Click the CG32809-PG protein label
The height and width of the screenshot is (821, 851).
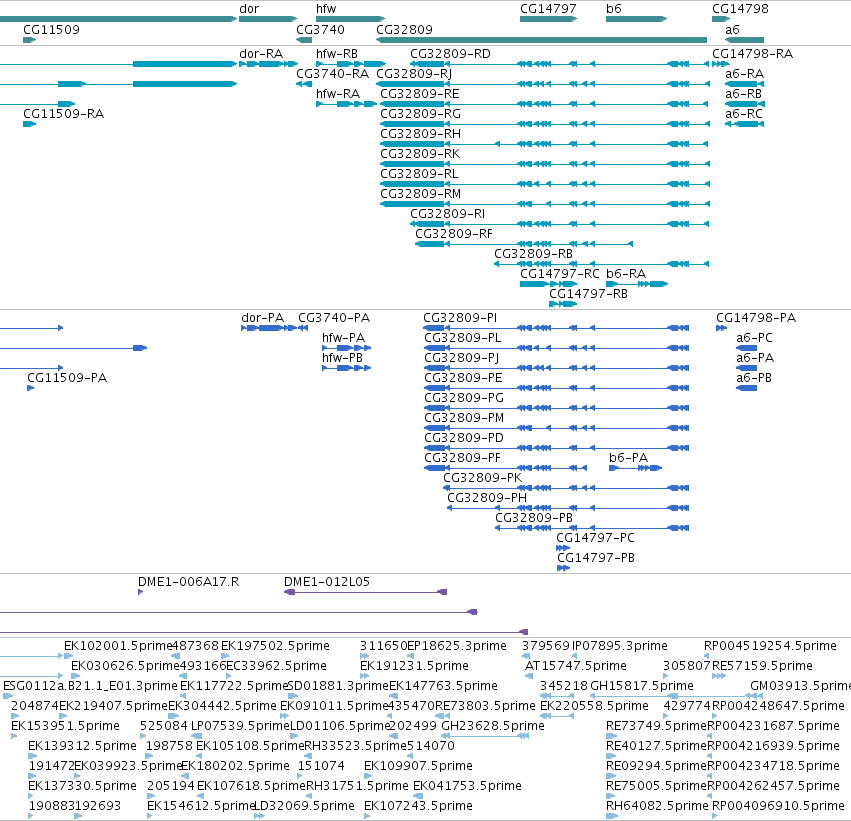click(x=464, y=398)
